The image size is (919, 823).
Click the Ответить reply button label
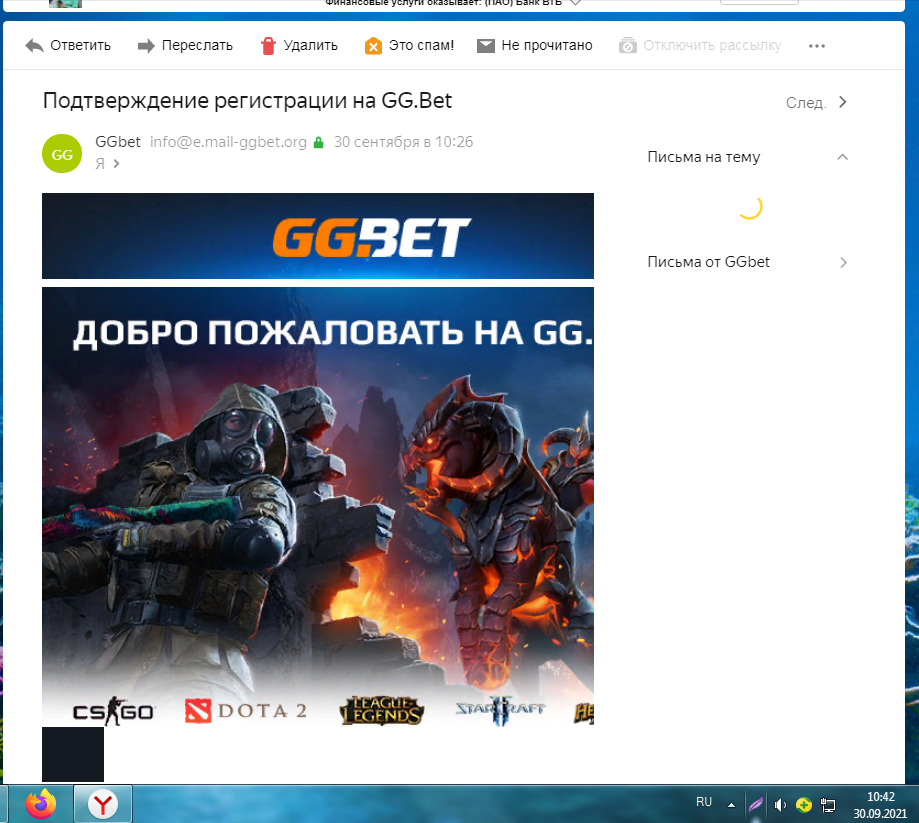click(80, 46)
